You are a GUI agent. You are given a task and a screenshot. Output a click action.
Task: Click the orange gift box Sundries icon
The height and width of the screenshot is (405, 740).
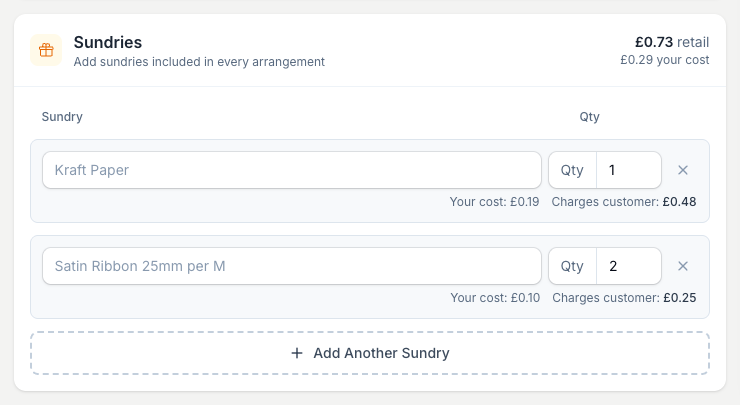(x=46, y=50)
